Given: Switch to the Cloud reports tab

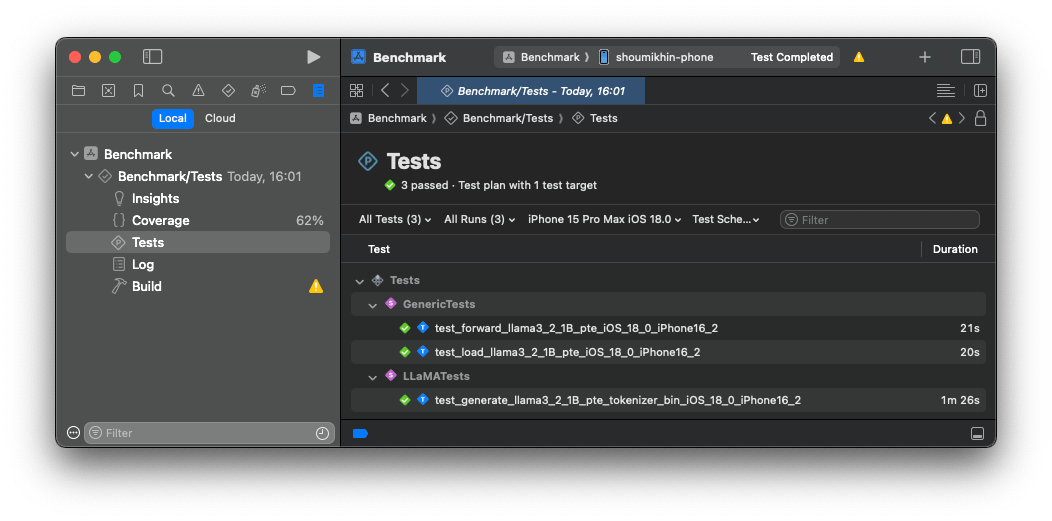Looking at the screenshot, I should coord(220,118).
